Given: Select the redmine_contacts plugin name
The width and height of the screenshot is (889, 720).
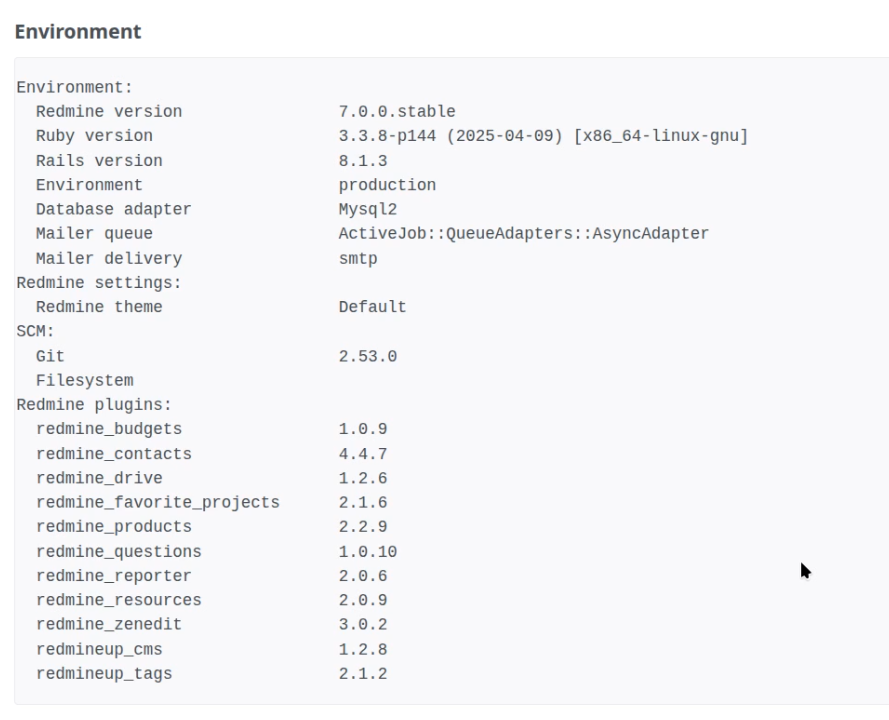Looking at the screenshot, I should (113, 455).
